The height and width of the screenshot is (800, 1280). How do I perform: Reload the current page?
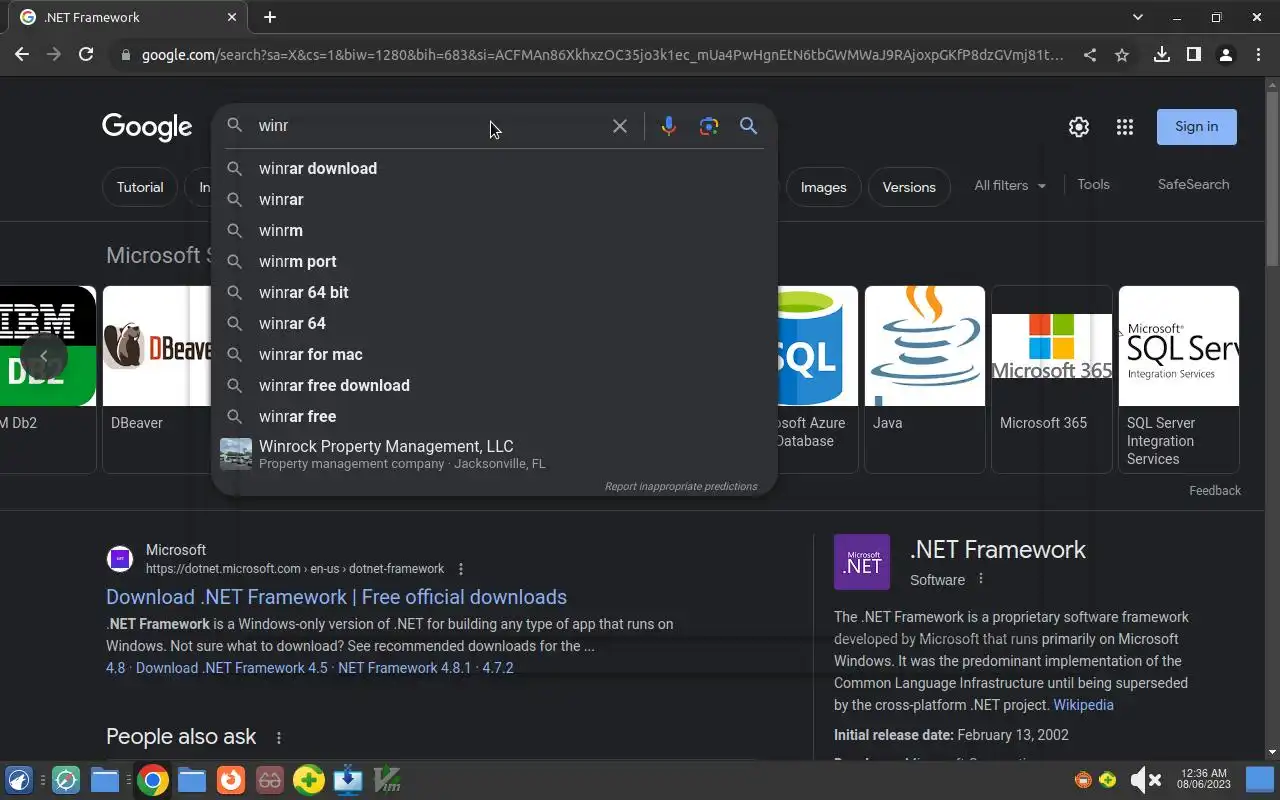86,55
